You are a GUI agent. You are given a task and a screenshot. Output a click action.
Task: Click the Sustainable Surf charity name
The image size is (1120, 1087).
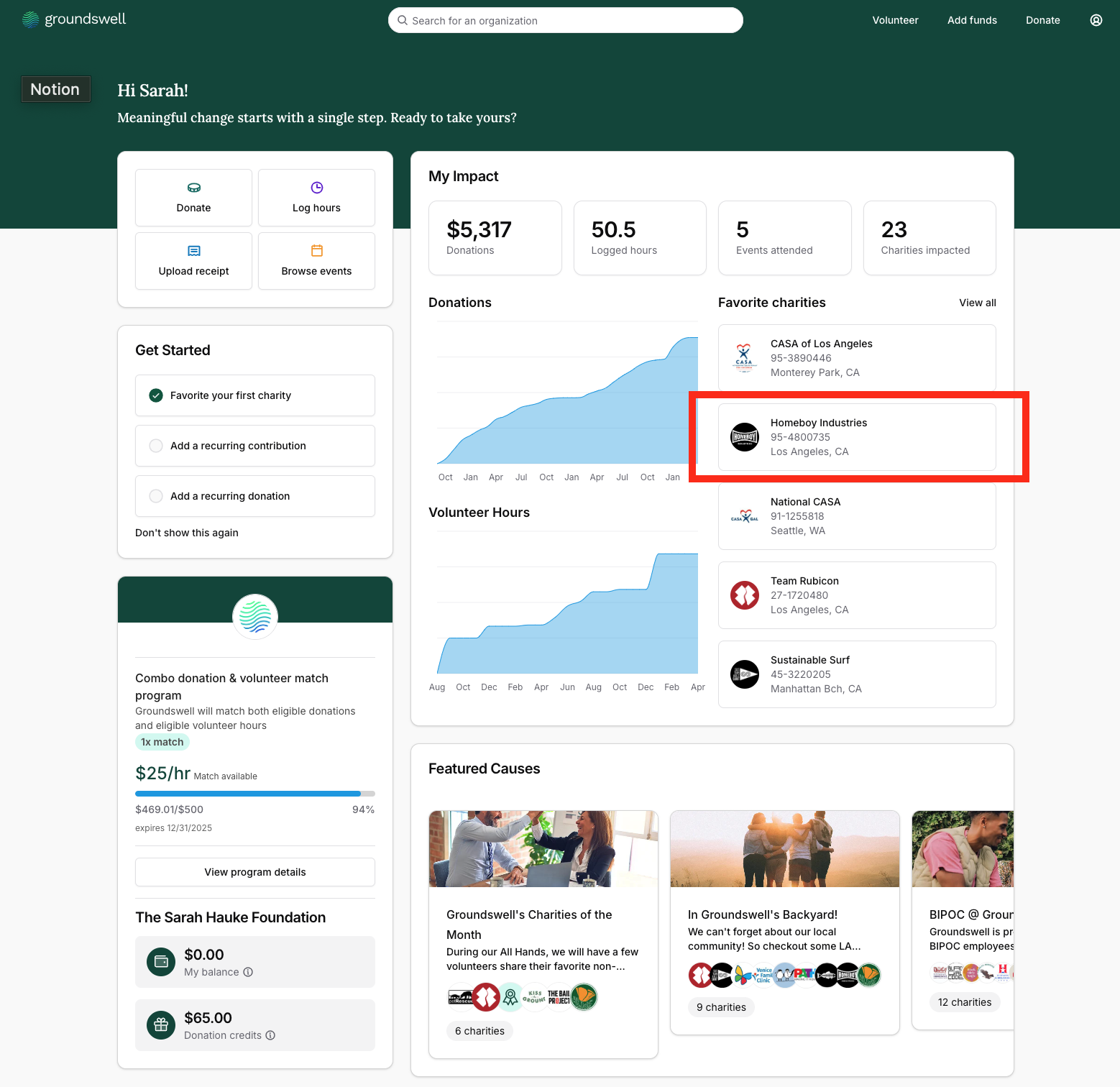pos(810,660)
